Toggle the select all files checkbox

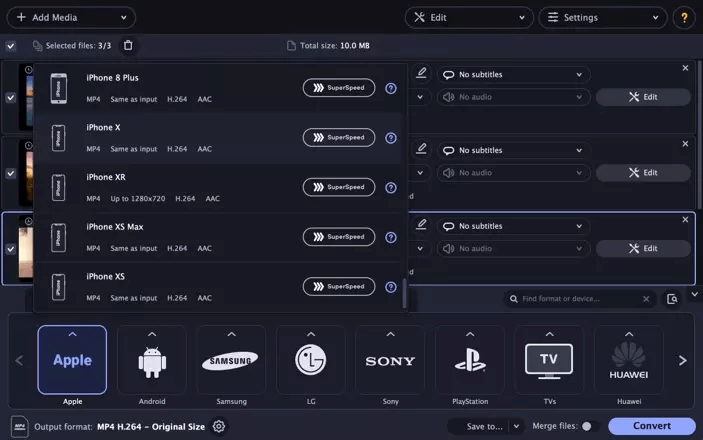[x=11, y=46]
